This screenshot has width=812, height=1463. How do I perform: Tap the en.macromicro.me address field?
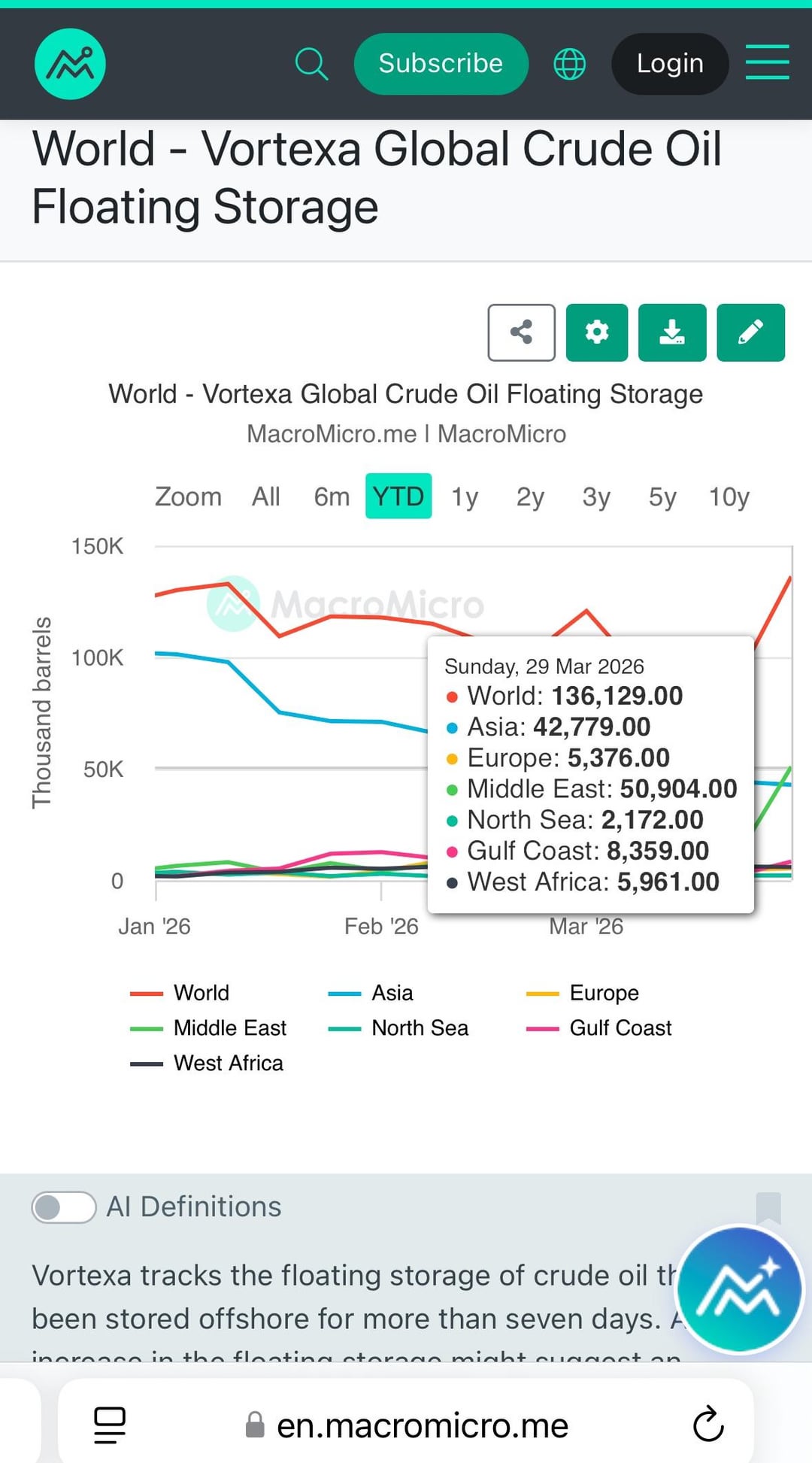pyautogui.click(x=421, y=1425)
